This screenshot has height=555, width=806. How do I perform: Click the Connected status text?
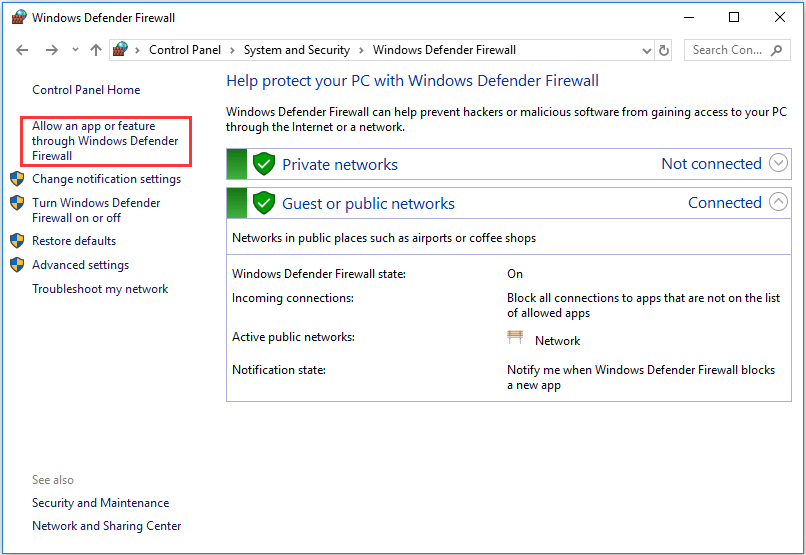coord(725,202)
